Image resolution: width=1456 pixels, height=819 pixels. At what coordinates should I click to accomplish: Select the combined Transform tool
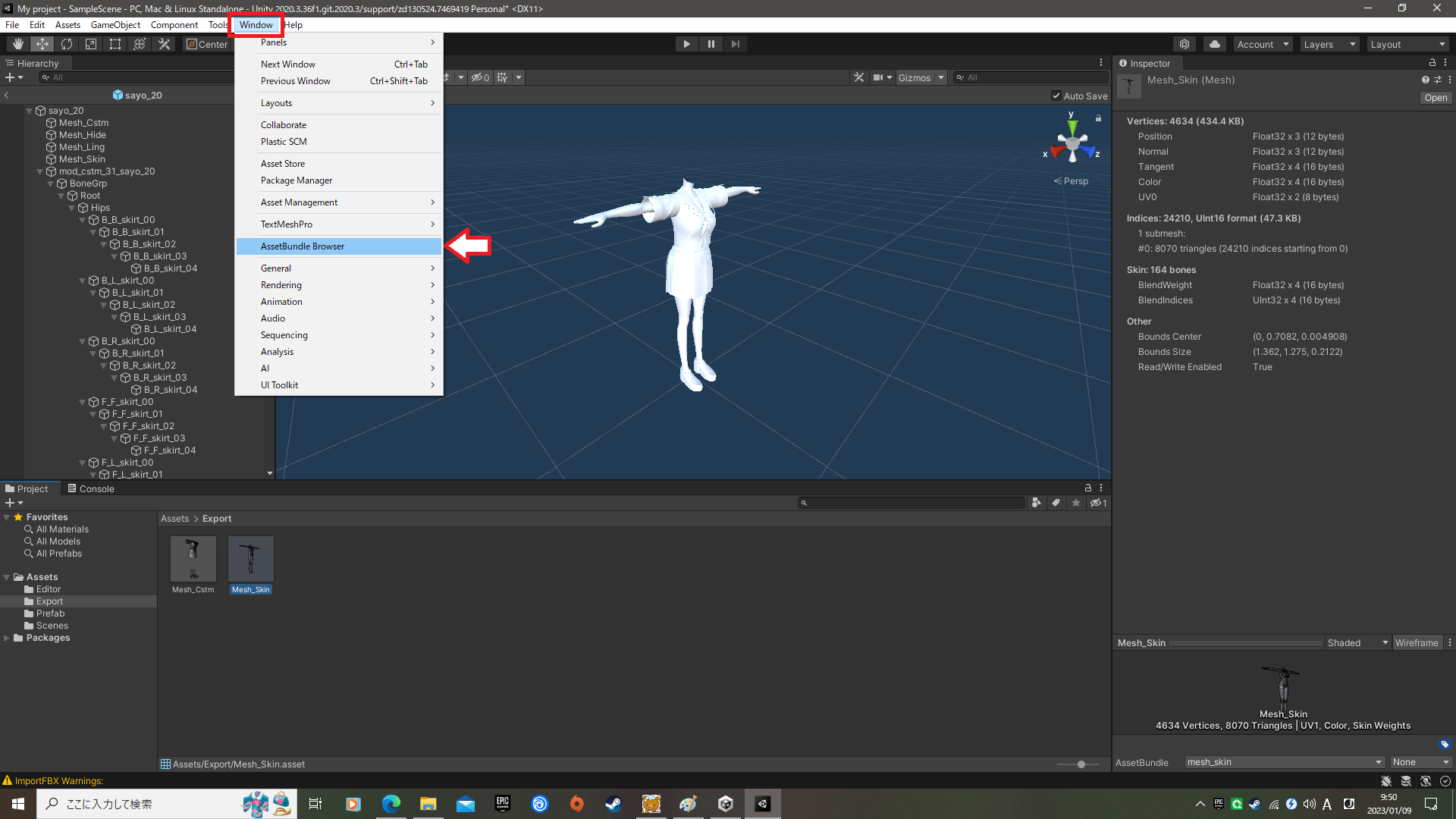(x=140, y=44)
